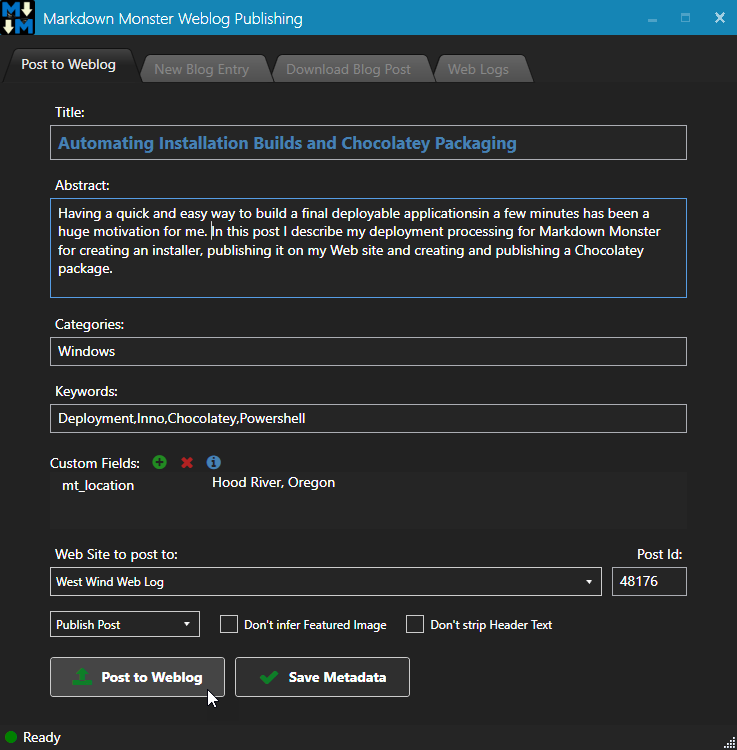Image resolution: width=737 pixels, height=750 pixels.
Task: Click into the Abstract text area
Action: (368, 248)
